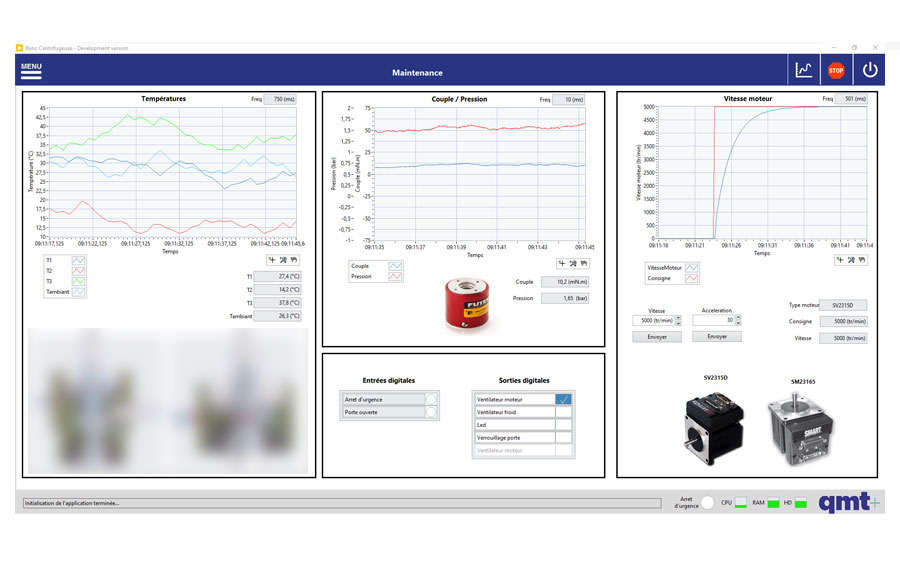Toggle the Verrouillage porte checkbox
The image size is (900, 566).
pyautogui.click(x=563, y=438)
